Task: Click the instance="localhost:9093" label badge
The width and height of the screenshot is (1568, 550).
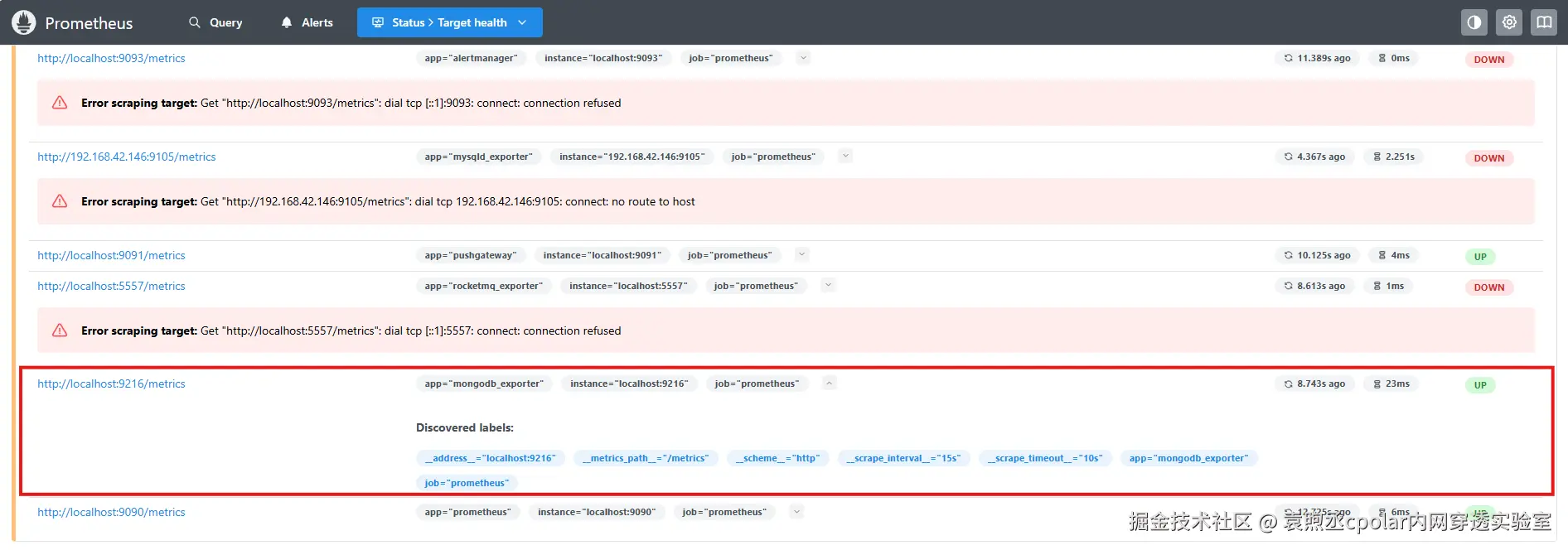Action: (603, 58)
